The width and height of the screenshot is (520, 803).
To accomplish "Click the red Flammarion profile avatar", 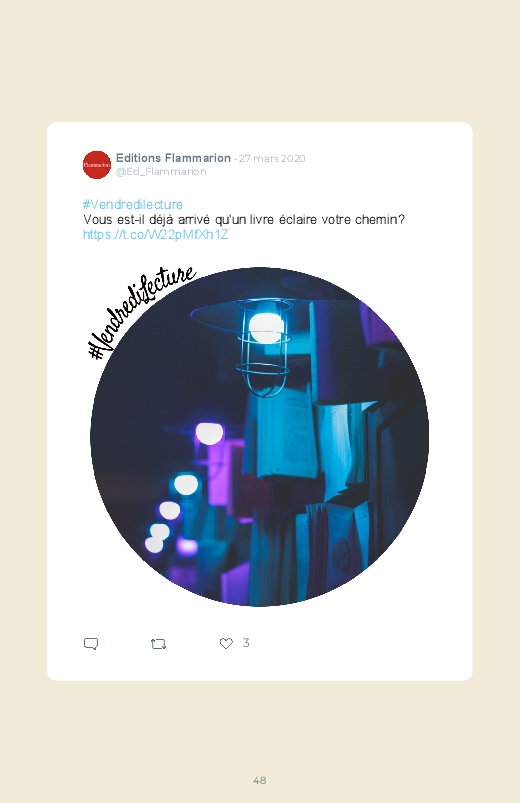I will point(97,165).
